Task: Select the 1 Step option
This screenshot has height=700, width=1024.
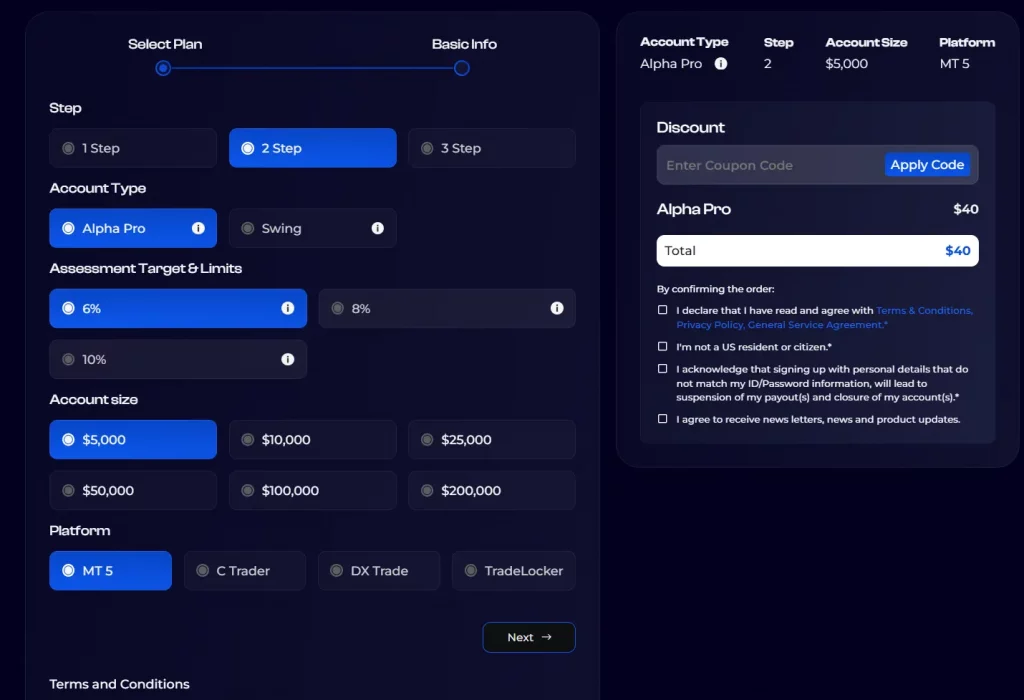Action: [133, 148]
